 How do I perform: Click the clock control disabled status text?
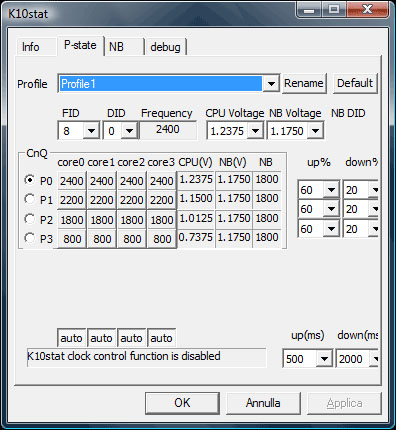(124, 356)
